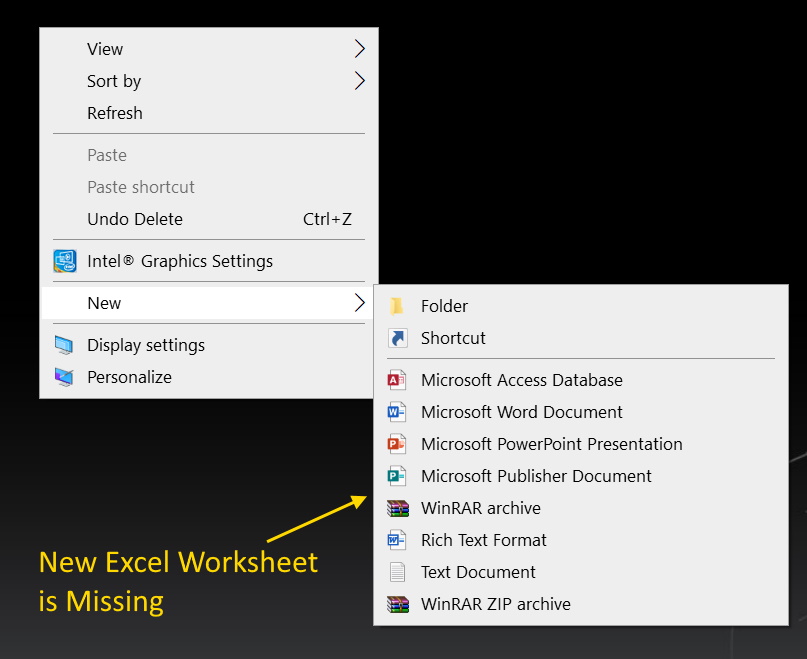Screen dimensions: 807x659
Task: Open Display settings from the menu
Action: click(209, 345)
